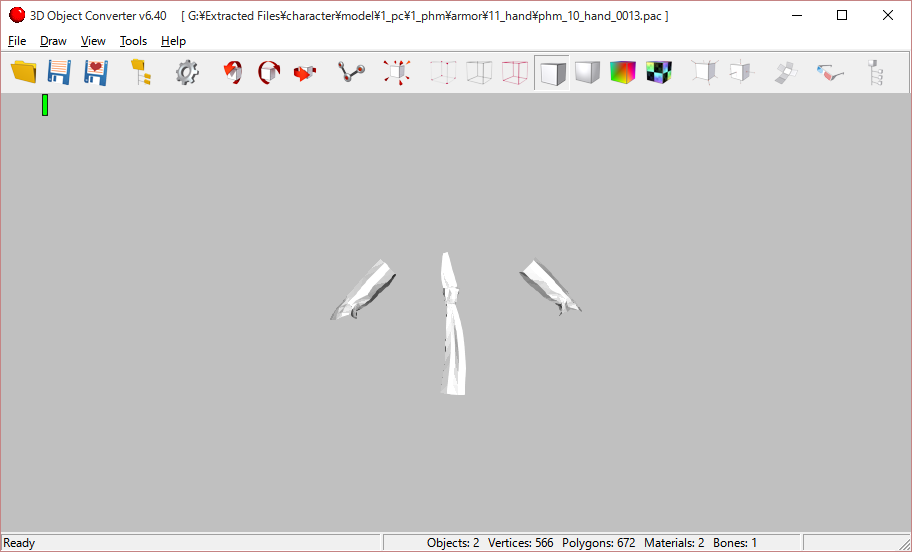Open the folder tree browser icon
Screen dimensions: 912x552
[x=141, y=72]
